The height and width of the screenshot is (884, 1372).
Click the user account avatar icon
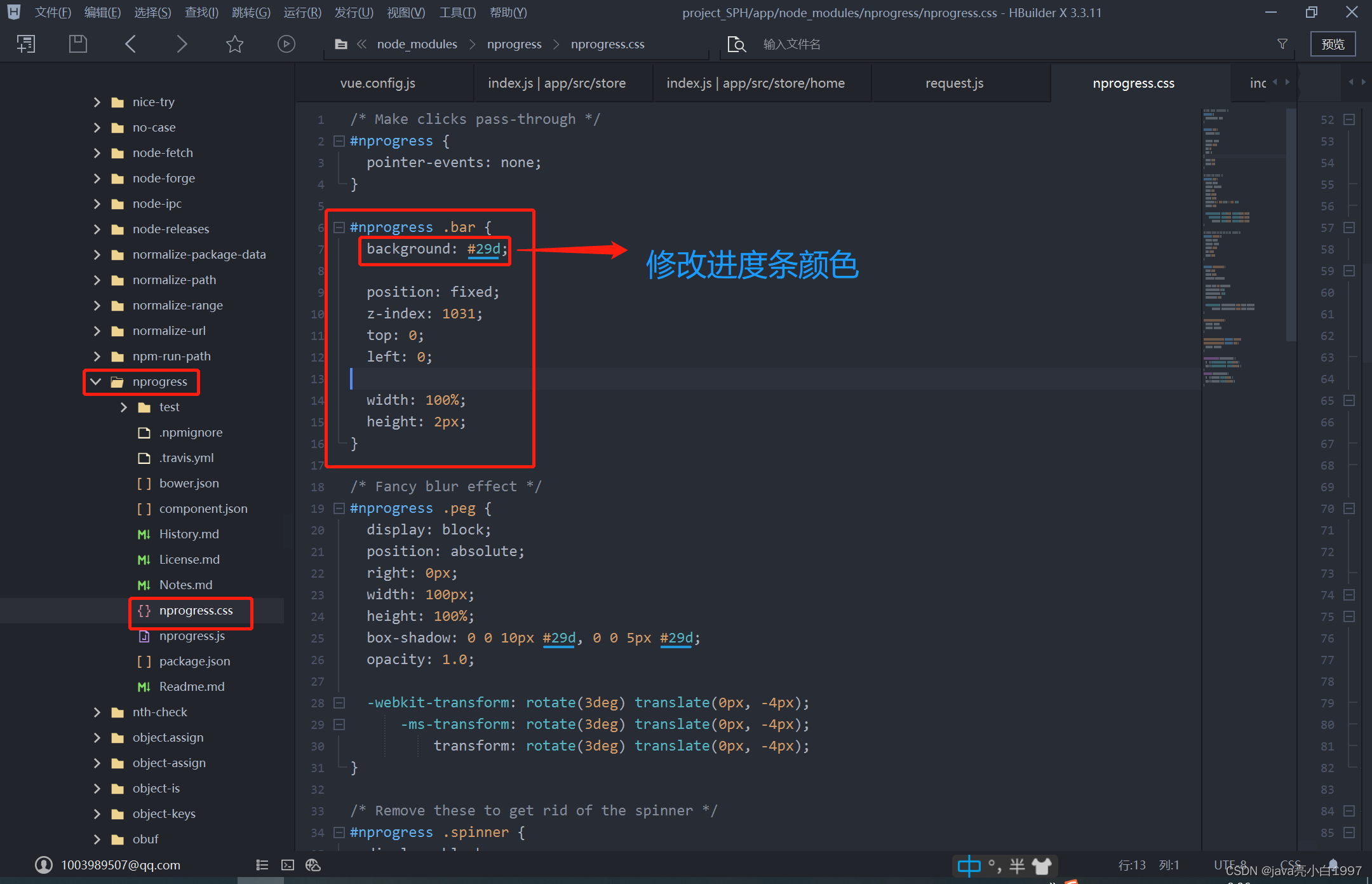coord(44,865)
